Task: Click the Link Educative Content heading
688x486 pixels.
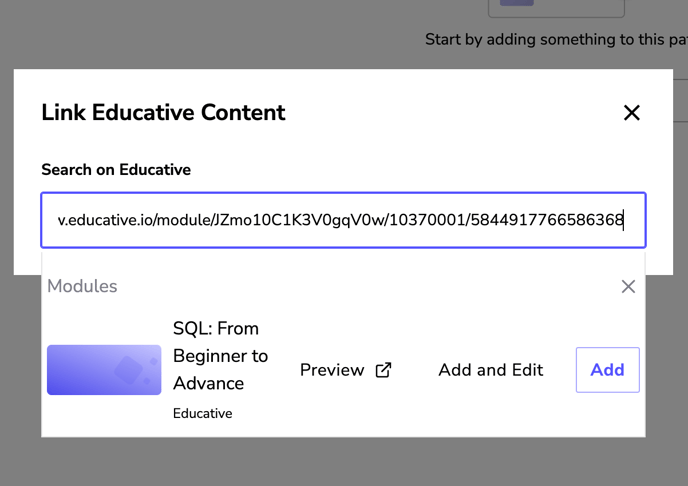Action: click(x=163, y=112)
